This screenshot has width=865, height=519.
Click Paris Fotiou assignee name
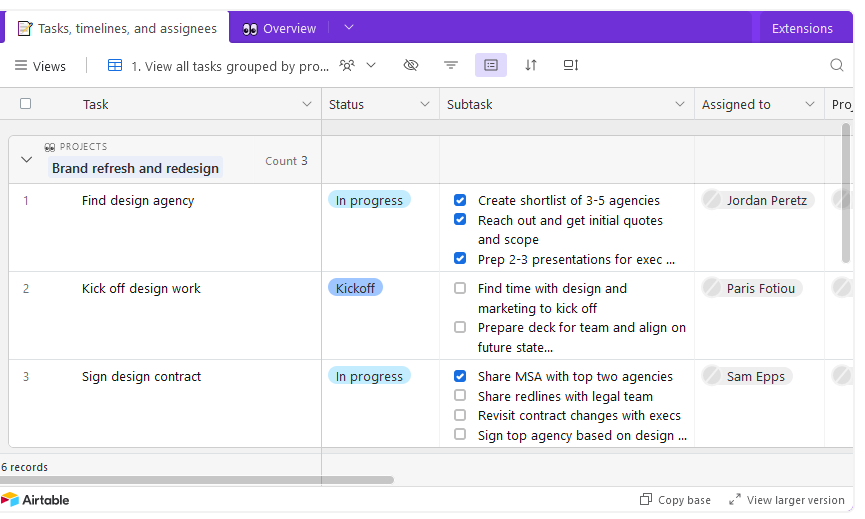tap(760, 288)
